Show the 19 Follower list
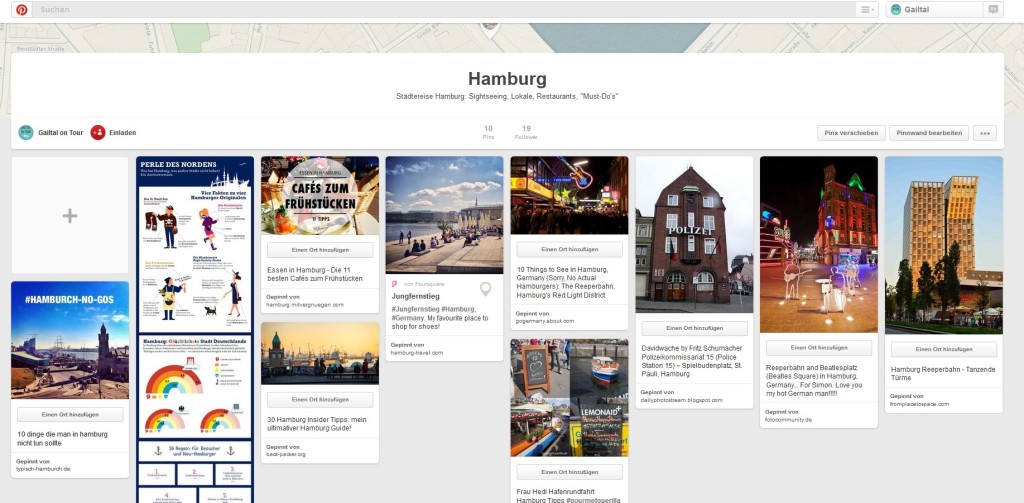The width and height of the screenshot is (1024, 503). pyautogui.click(x=526, y=132)
